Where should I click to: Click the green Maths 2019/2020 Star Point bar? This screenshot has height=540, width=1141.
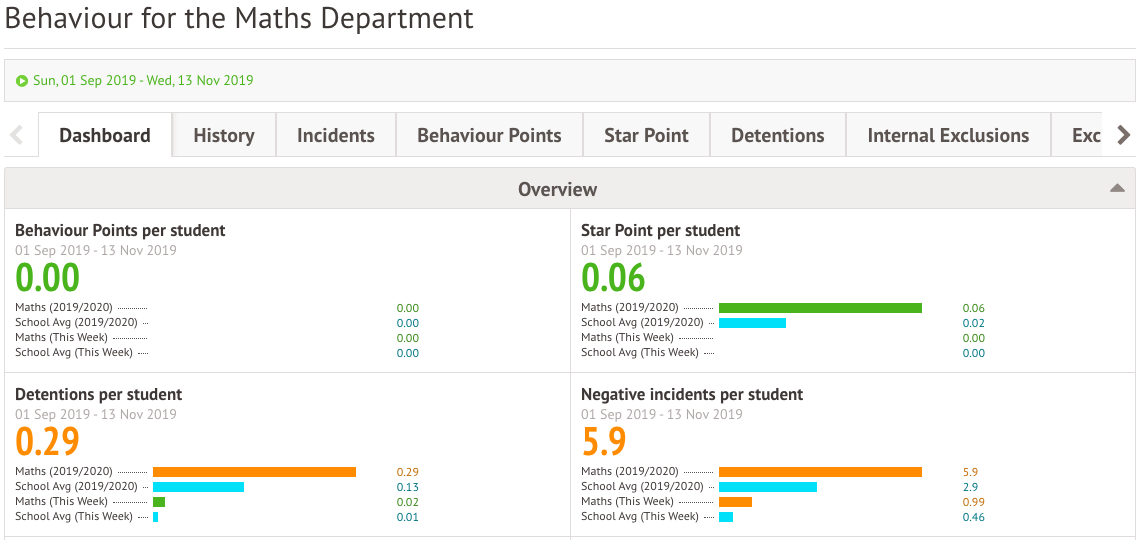click(x=820, y=308)
